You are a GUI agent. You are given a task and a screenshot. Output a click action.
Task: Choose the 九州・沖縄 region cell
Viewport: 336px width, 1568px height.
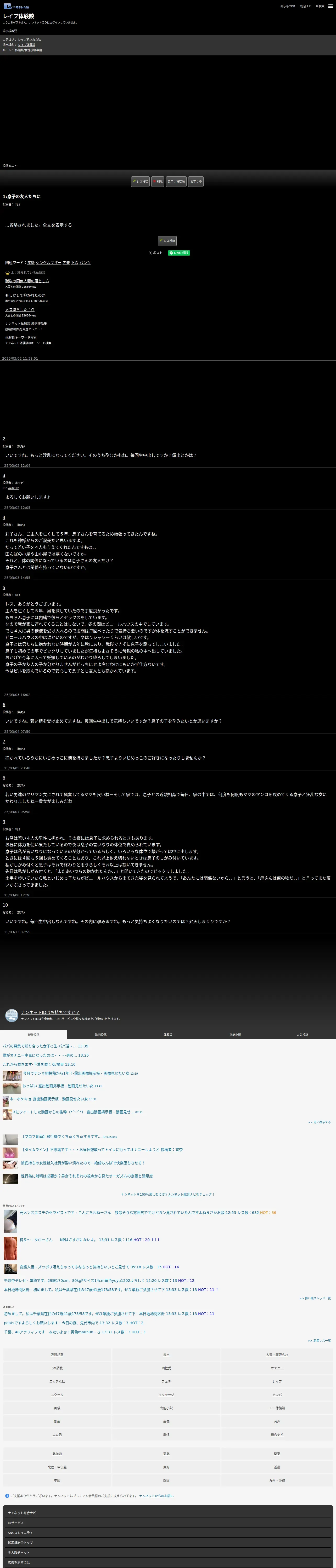pyautogui.click(x=277, y=1480)
